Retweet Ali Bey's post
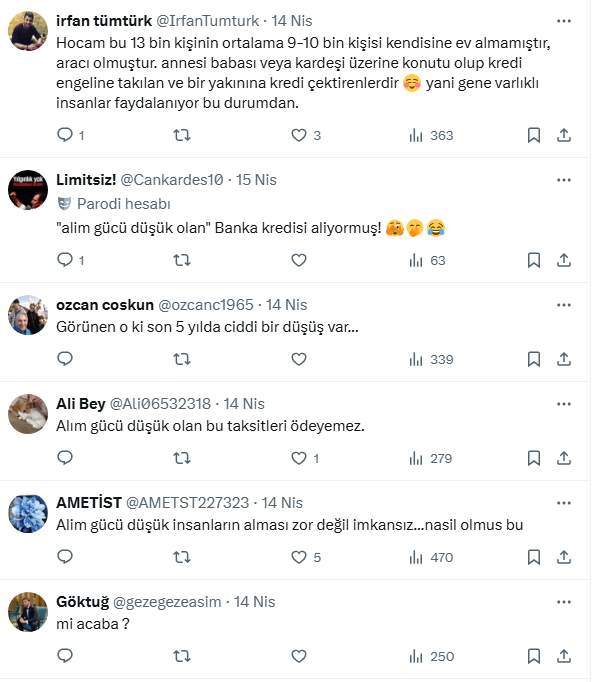This screenshot has width=600, height=682. pos(182,458)
